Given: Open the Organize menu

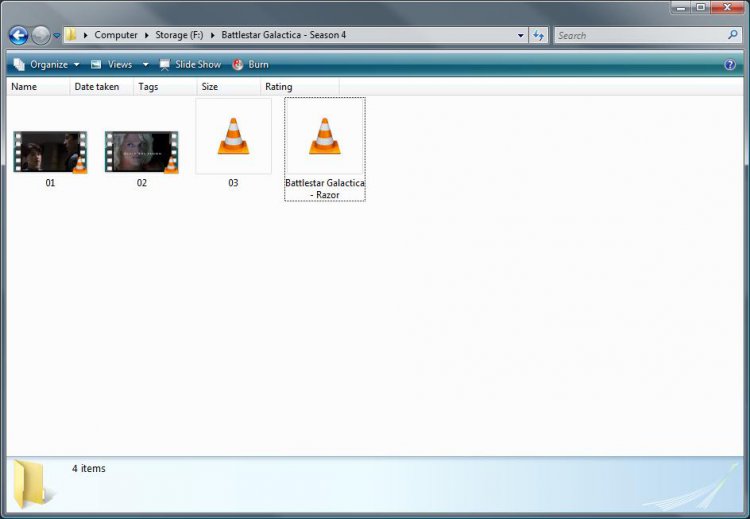Looking at the screenshot, I should [46, 65].
